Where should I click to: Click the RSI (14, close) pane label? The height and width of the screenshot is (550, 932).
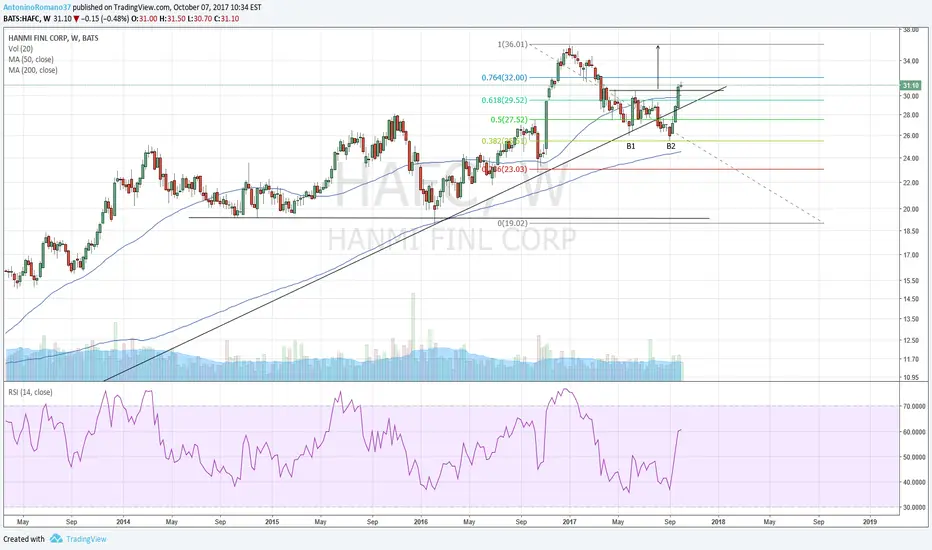click(x=30, y=392)
